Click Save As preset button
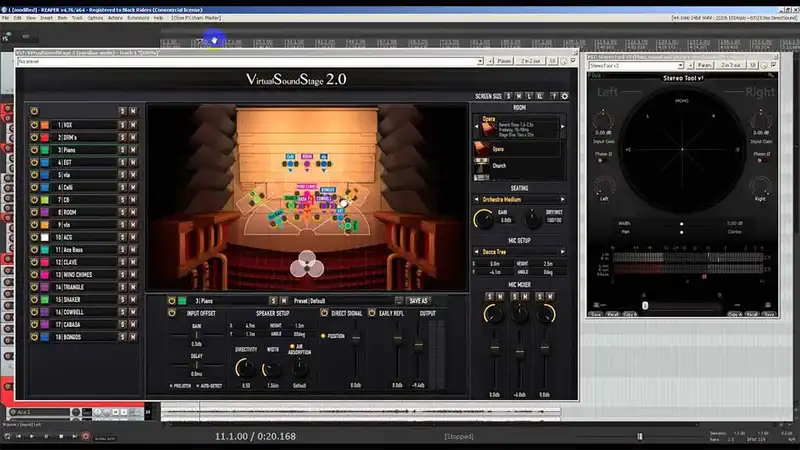The width and height of the screenshot is (800, 450). (x=418, y=301)
